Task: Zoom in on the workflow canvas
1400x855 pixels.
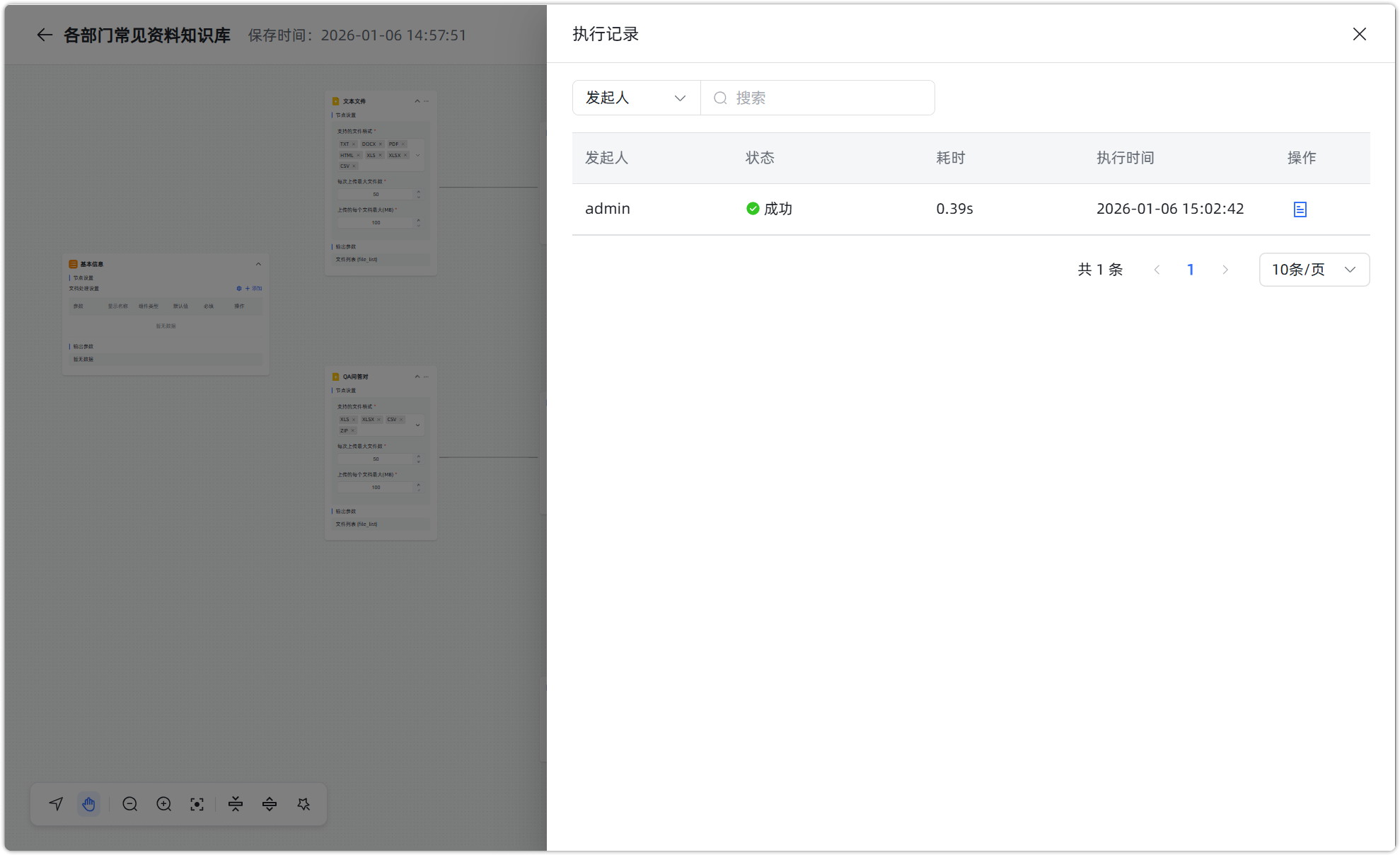Action: coord(163,804)
